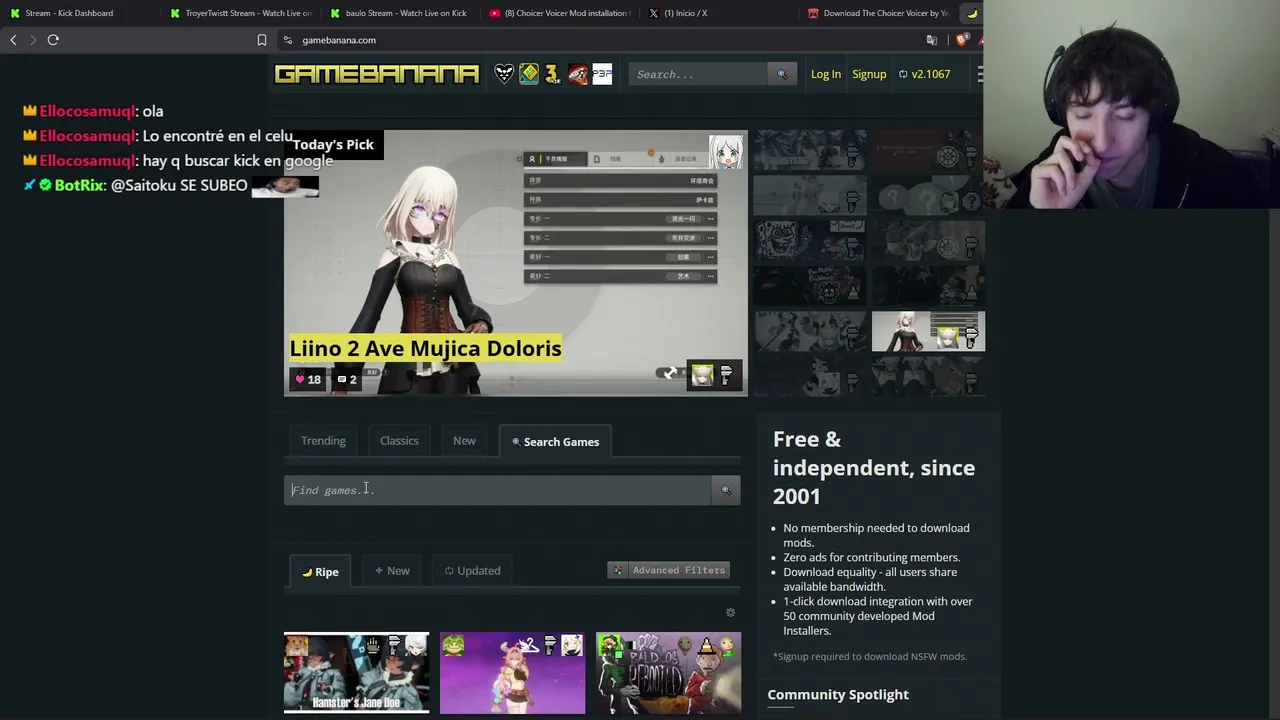The image size is (1280, 720).
Task: Go back using the browser back arrow
Action: 13,40
